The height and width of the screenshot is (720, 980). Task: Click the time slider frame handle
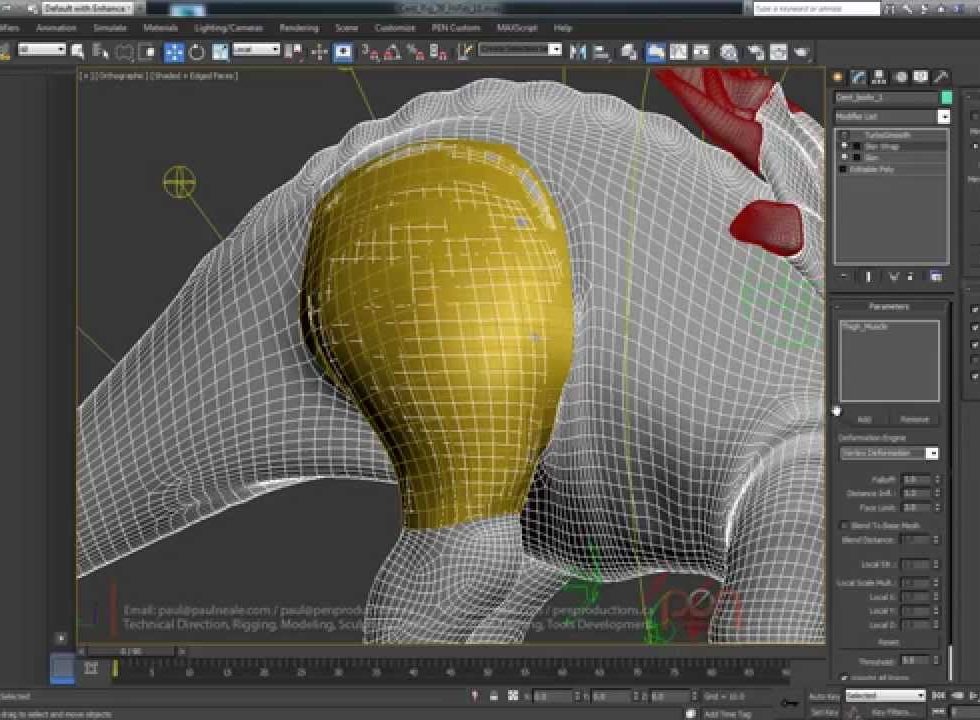129,651
